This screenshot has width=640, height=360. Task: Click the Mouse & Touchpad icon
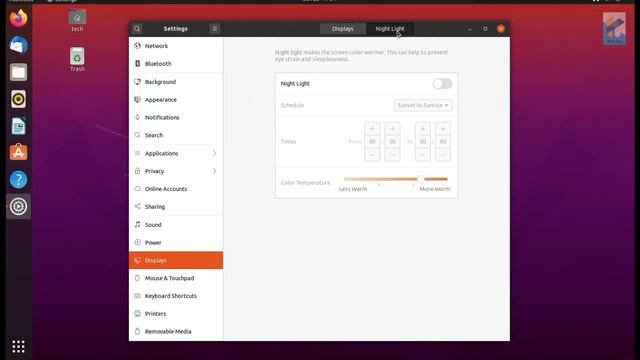(138, 278)
